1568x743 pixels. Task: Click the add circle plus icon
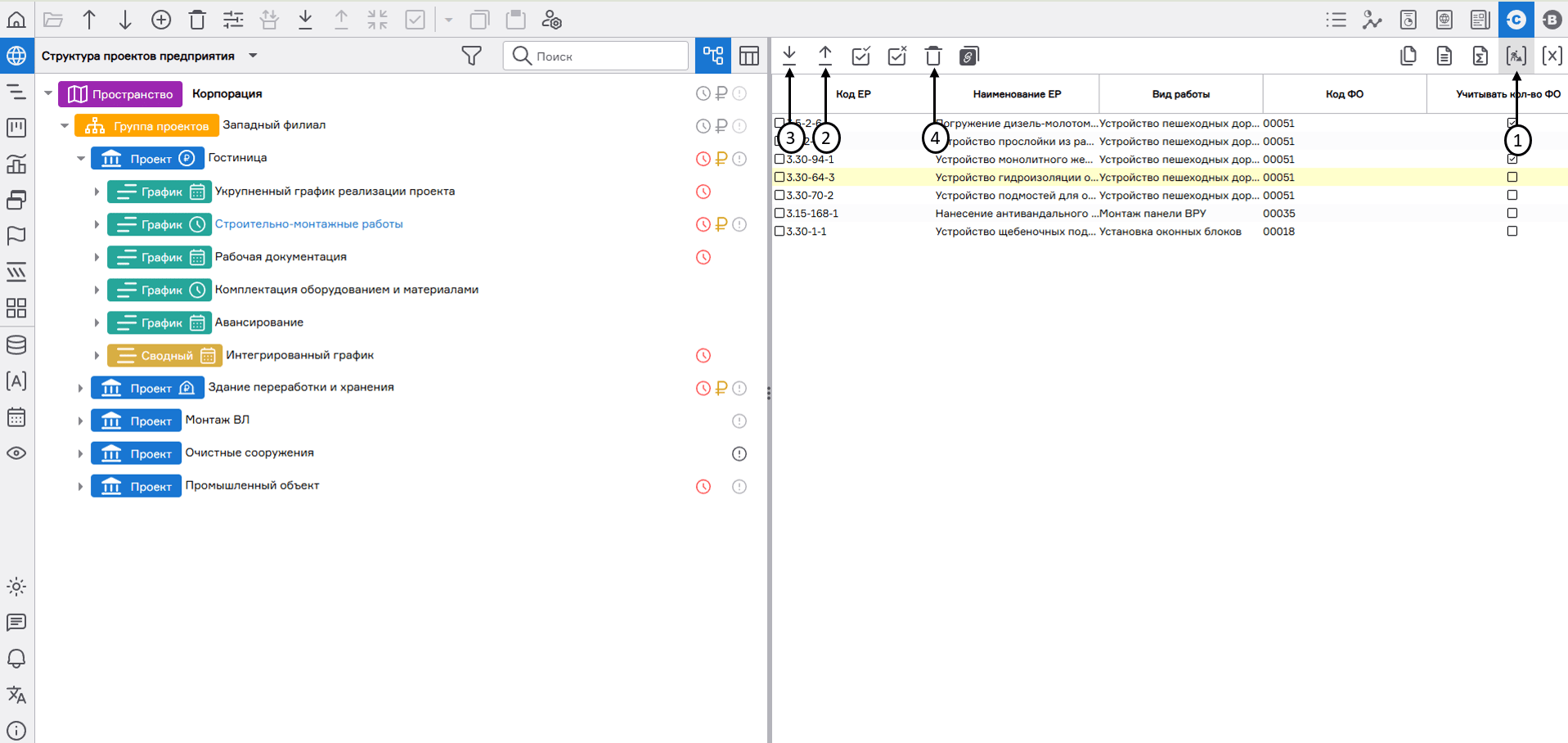[x=161, y=20]
